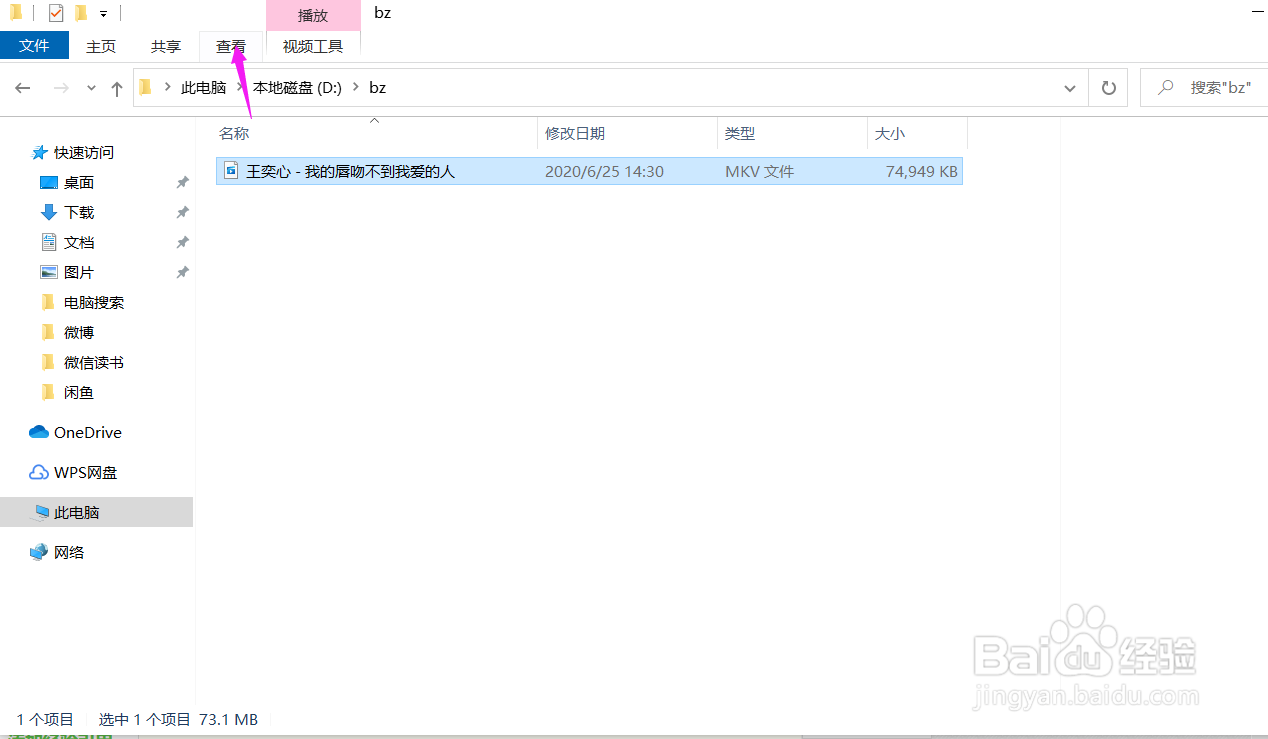Open the 播放 tab under 视频工具

coord(312,15)
